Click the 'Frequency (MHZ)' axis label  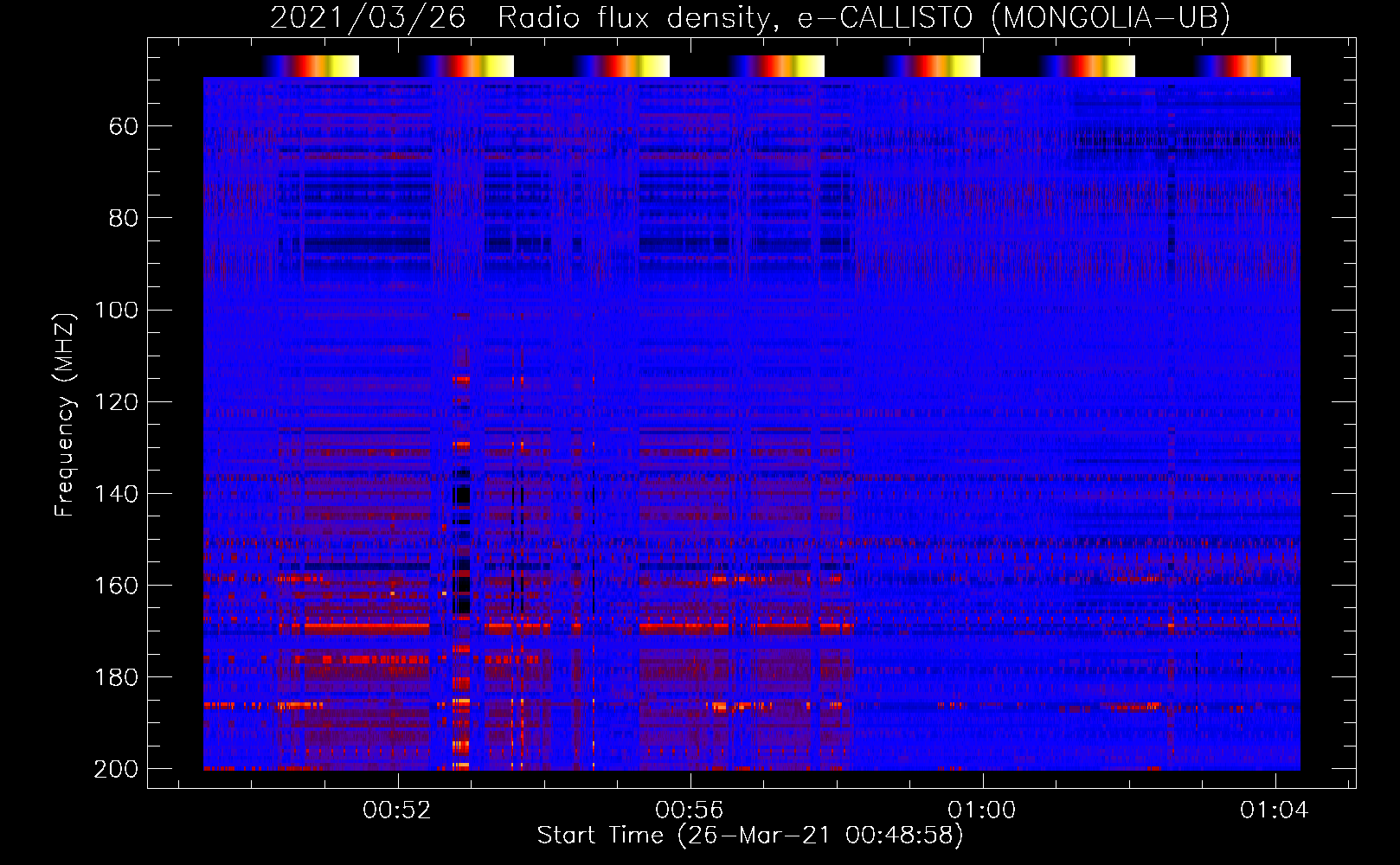(x=65, y=414)
